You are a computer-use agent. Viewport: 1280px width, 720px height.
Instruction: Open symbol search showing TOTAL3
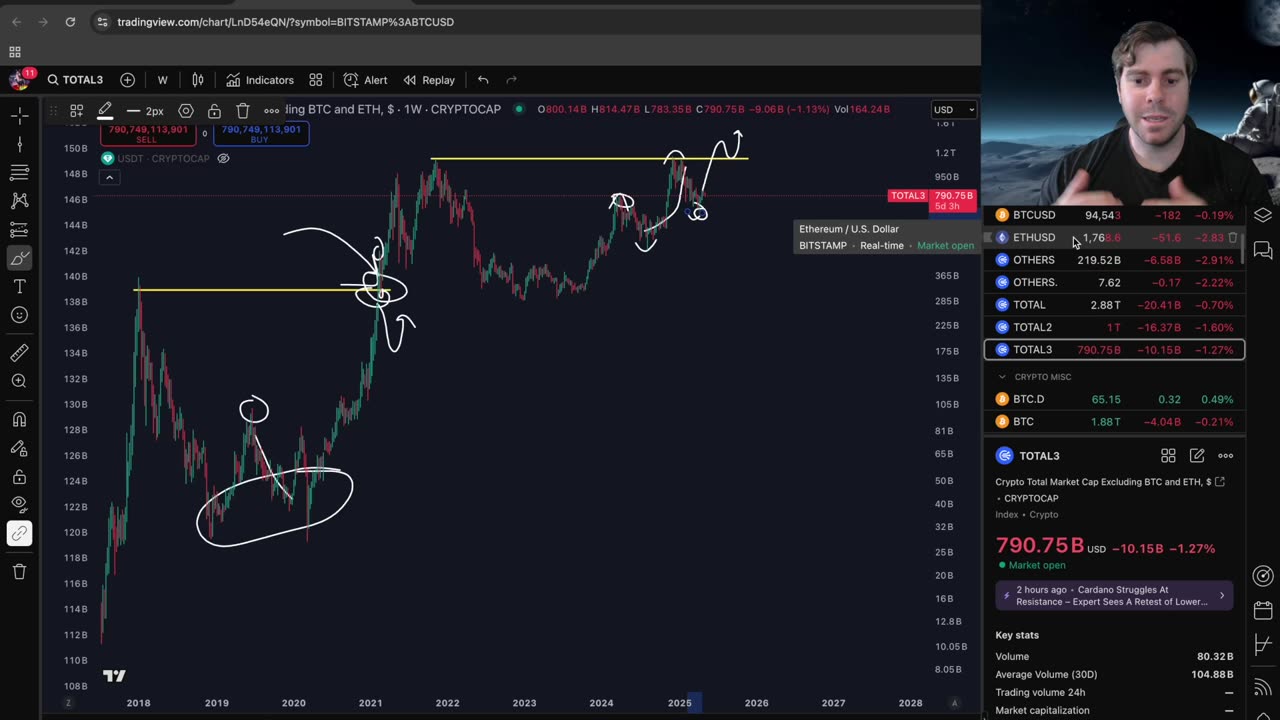[75, 80]
